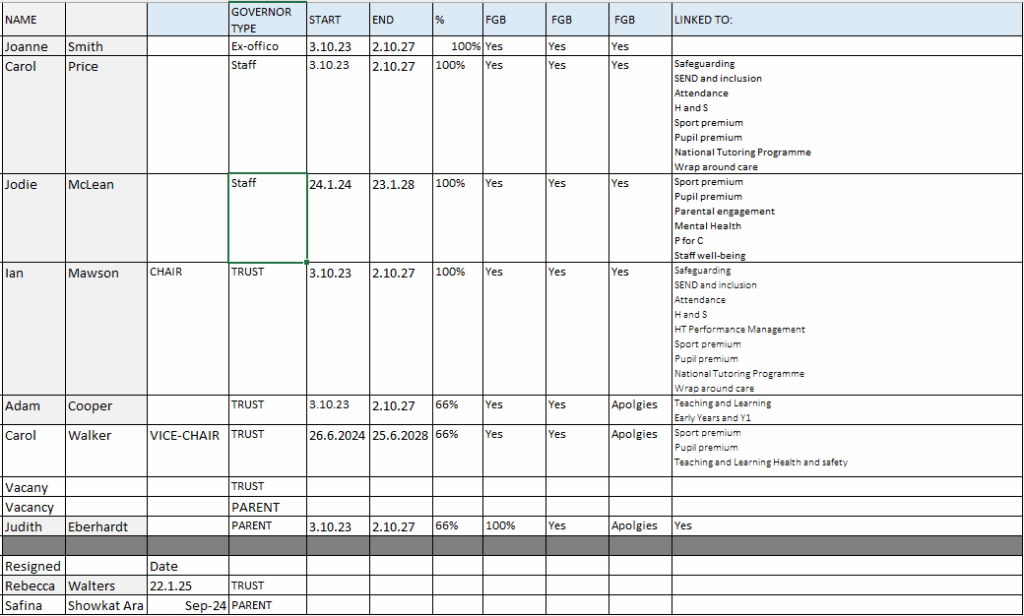The height and width of the screenshot is (616, 1024).
Task: Click the 26.6.2024 start date cell
Action: coord(338,449)
